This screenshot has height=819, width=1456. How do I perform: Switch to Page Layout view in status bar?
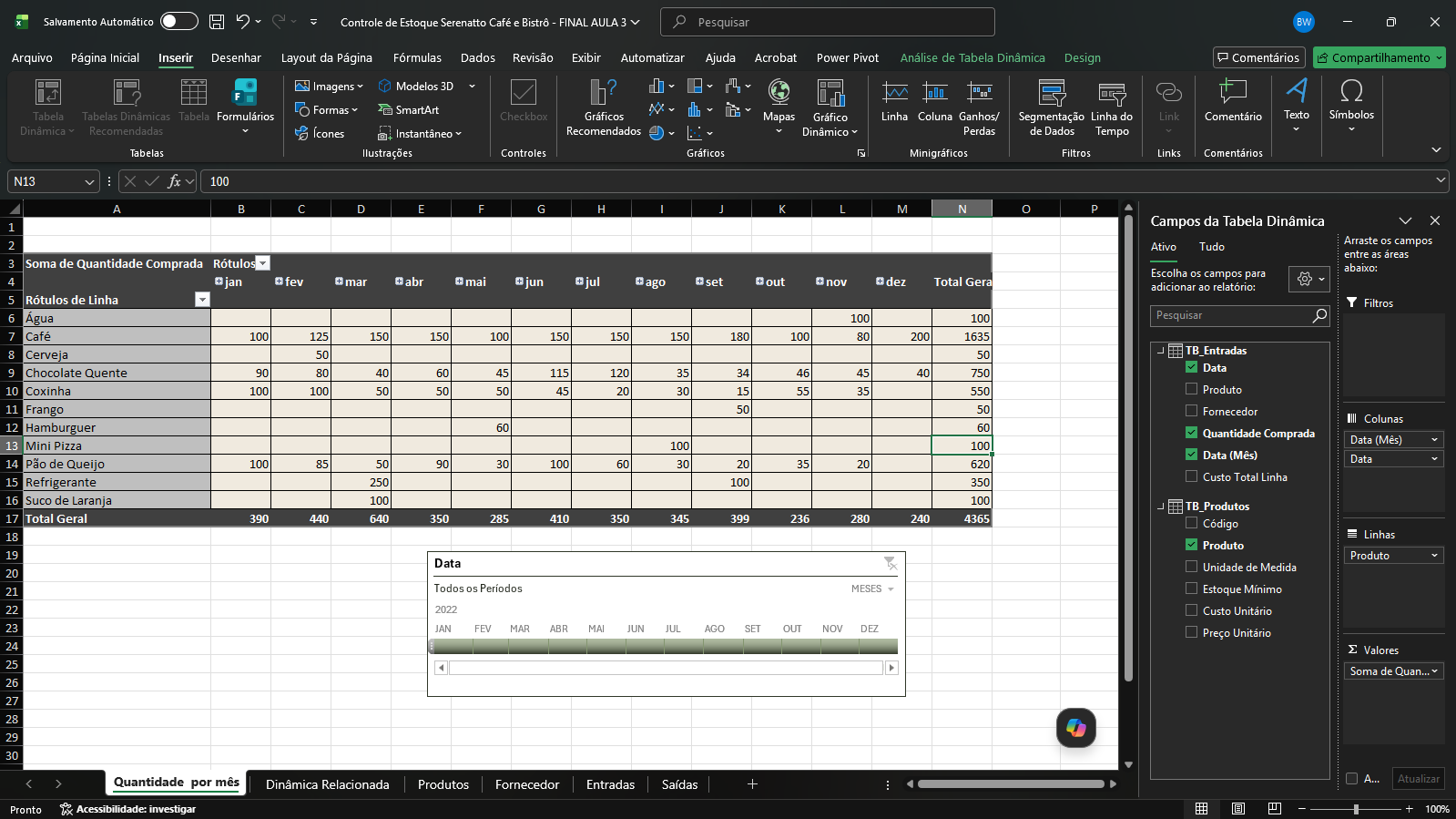1238,809
